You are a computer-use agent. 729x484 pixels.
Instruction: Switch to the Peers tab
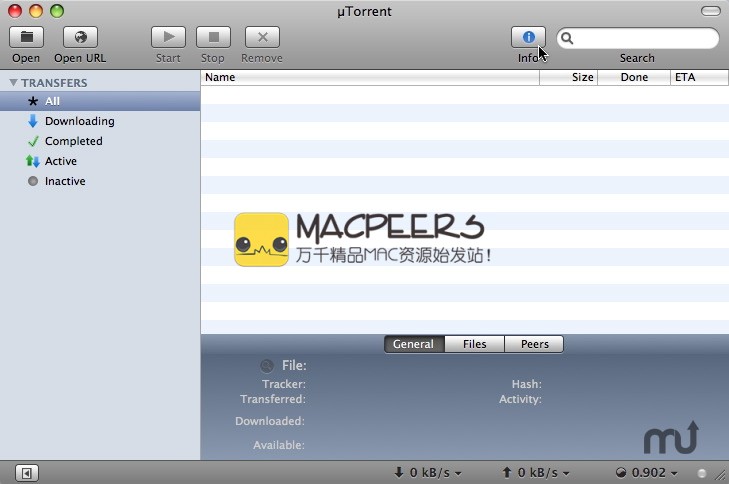click(x=535, y=344)
